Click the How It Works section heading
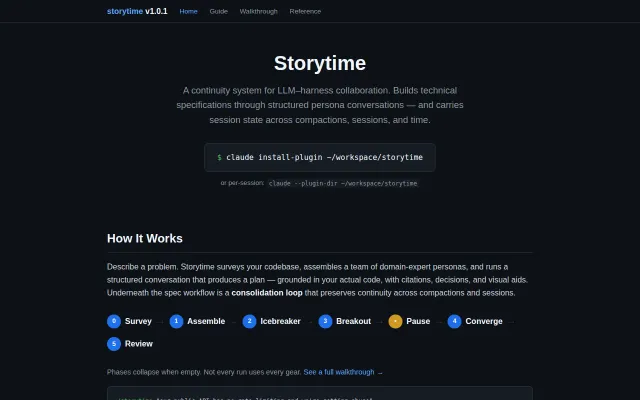The width and height of the screenshot is (640, 400). click(145, 238)
